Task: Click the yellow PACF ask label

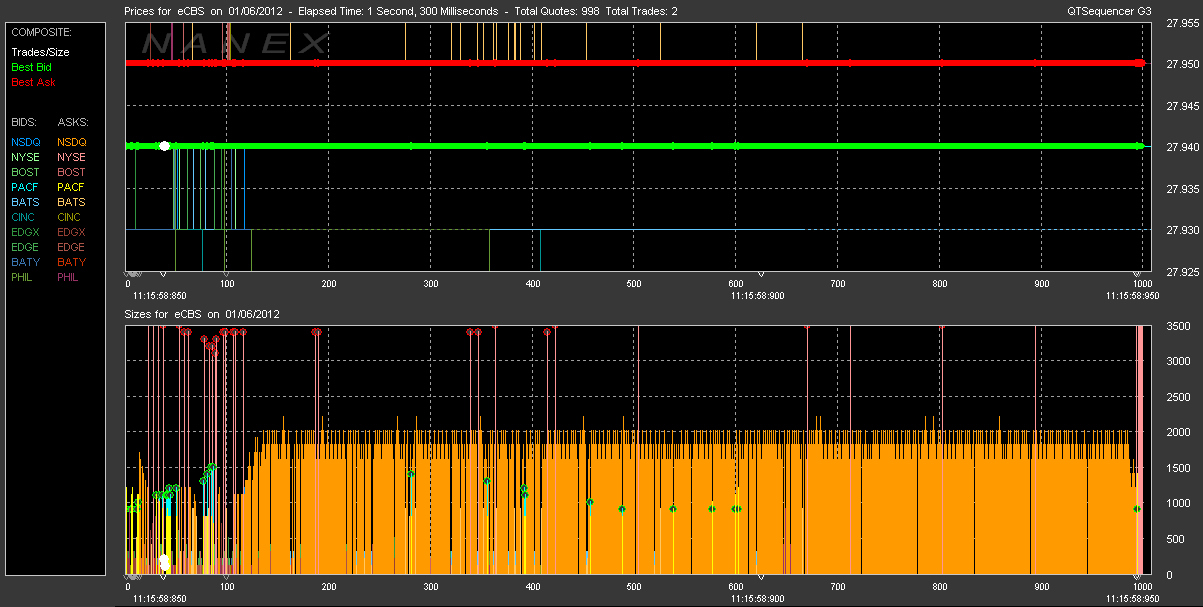Action: pos(71,187)
